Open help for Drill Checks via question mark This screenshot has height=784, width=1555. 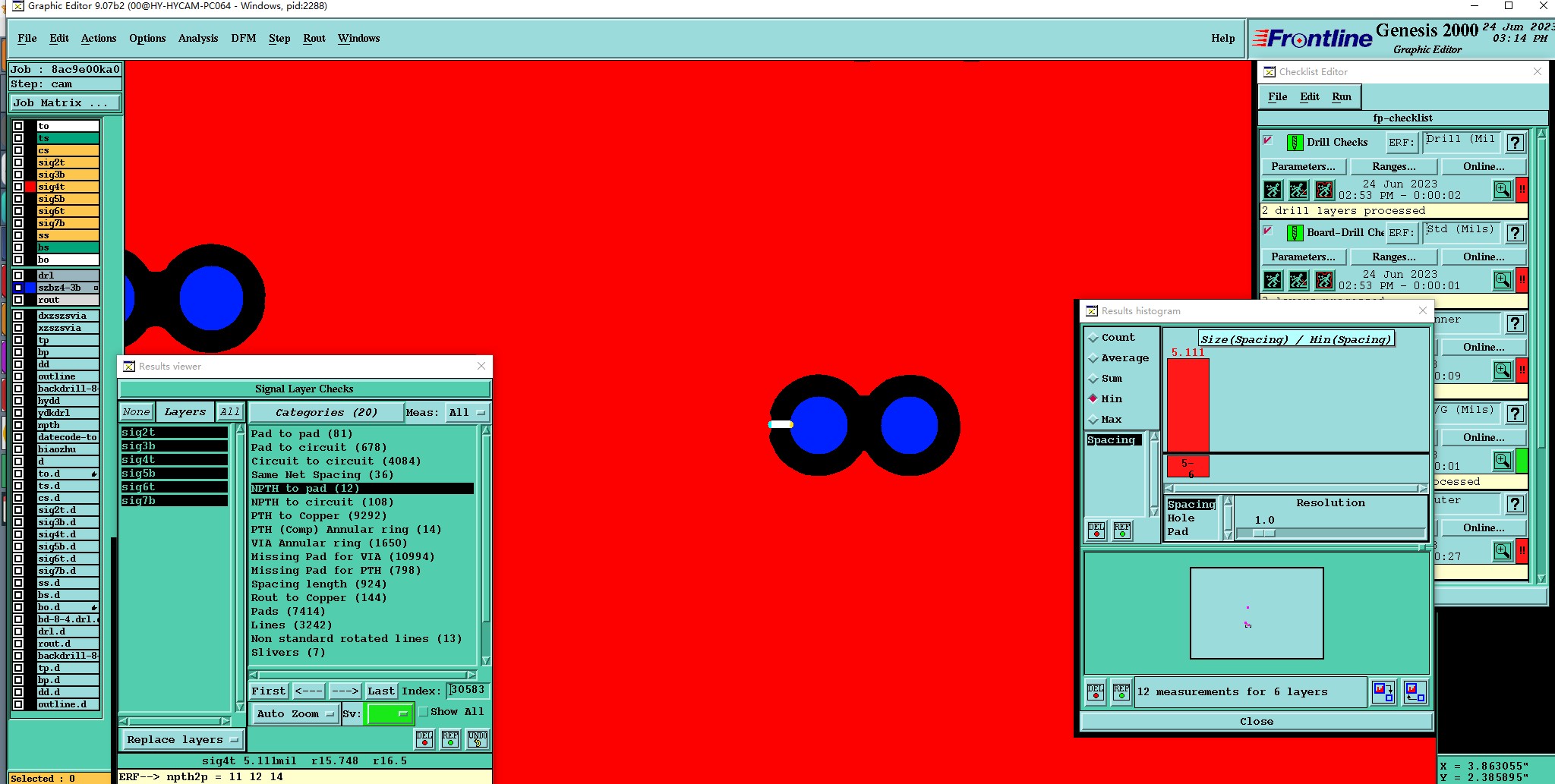point(1515,143)
